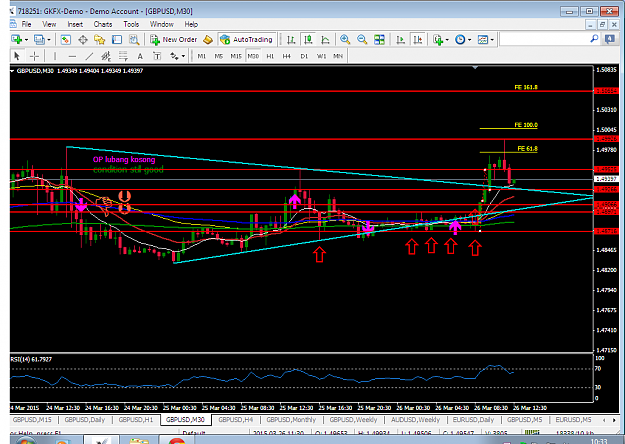
Task: Click the Zoom In magnifier icon
Action: (345, 39)
